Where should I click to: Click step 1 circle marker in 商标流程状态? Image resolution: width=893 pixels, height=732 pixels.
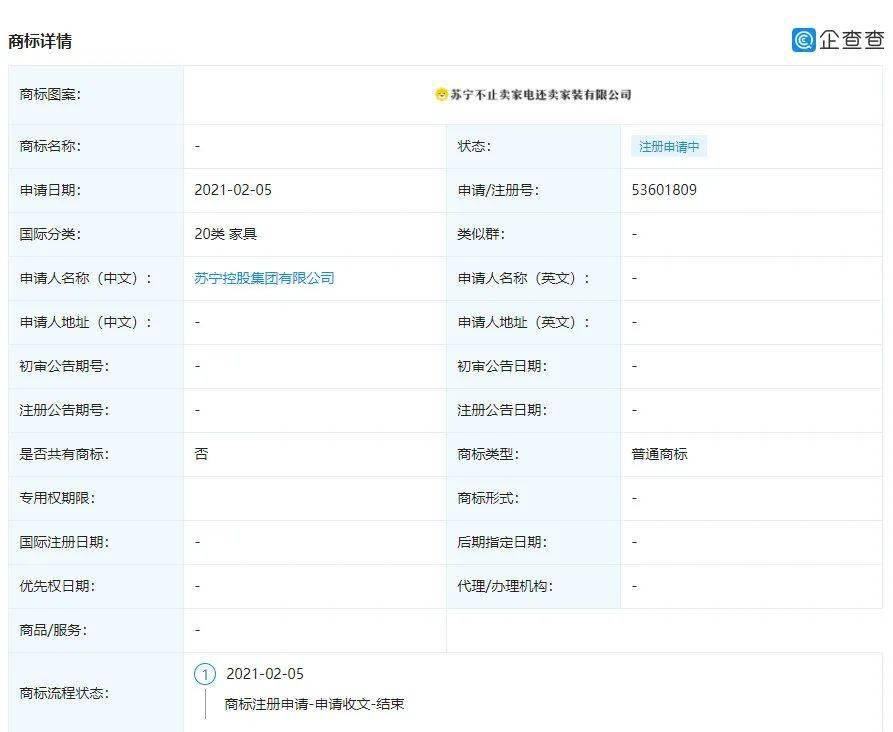[x=205, y=674]
